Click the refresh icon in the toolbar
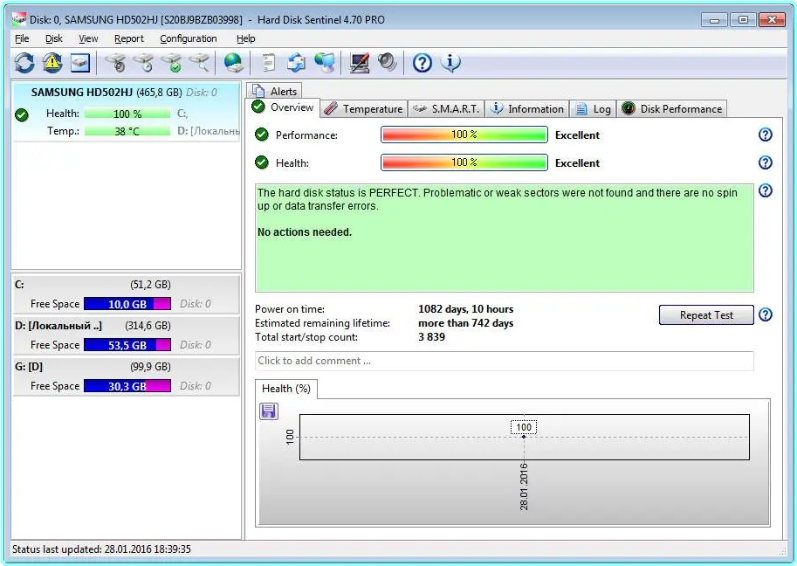 pyautogui.click(x=24, y=63)
